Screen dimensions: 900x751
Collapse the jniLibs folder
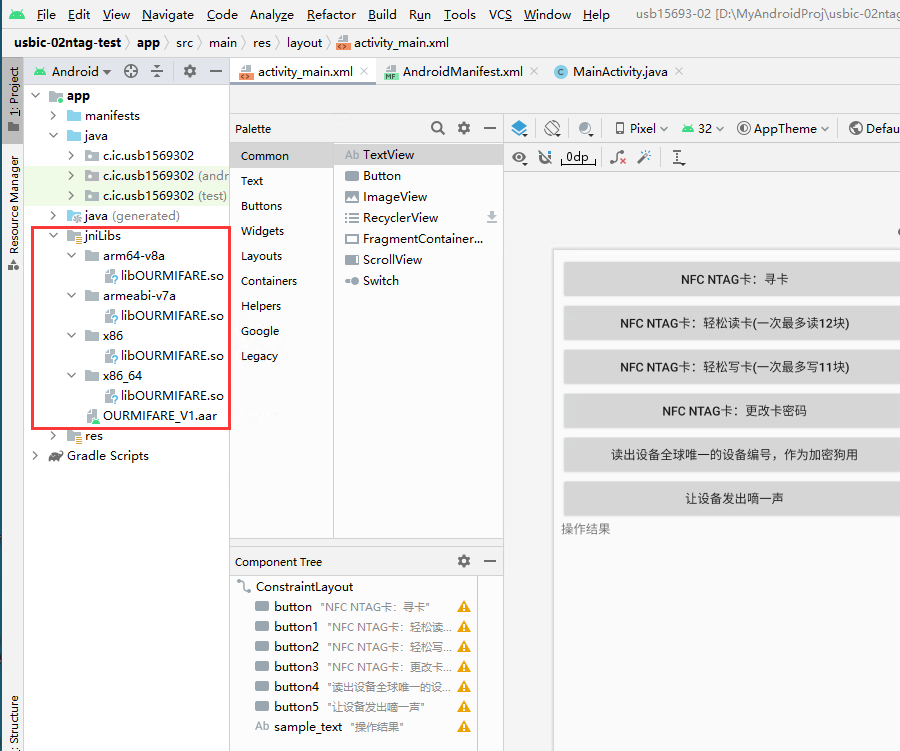coord(53,235)
